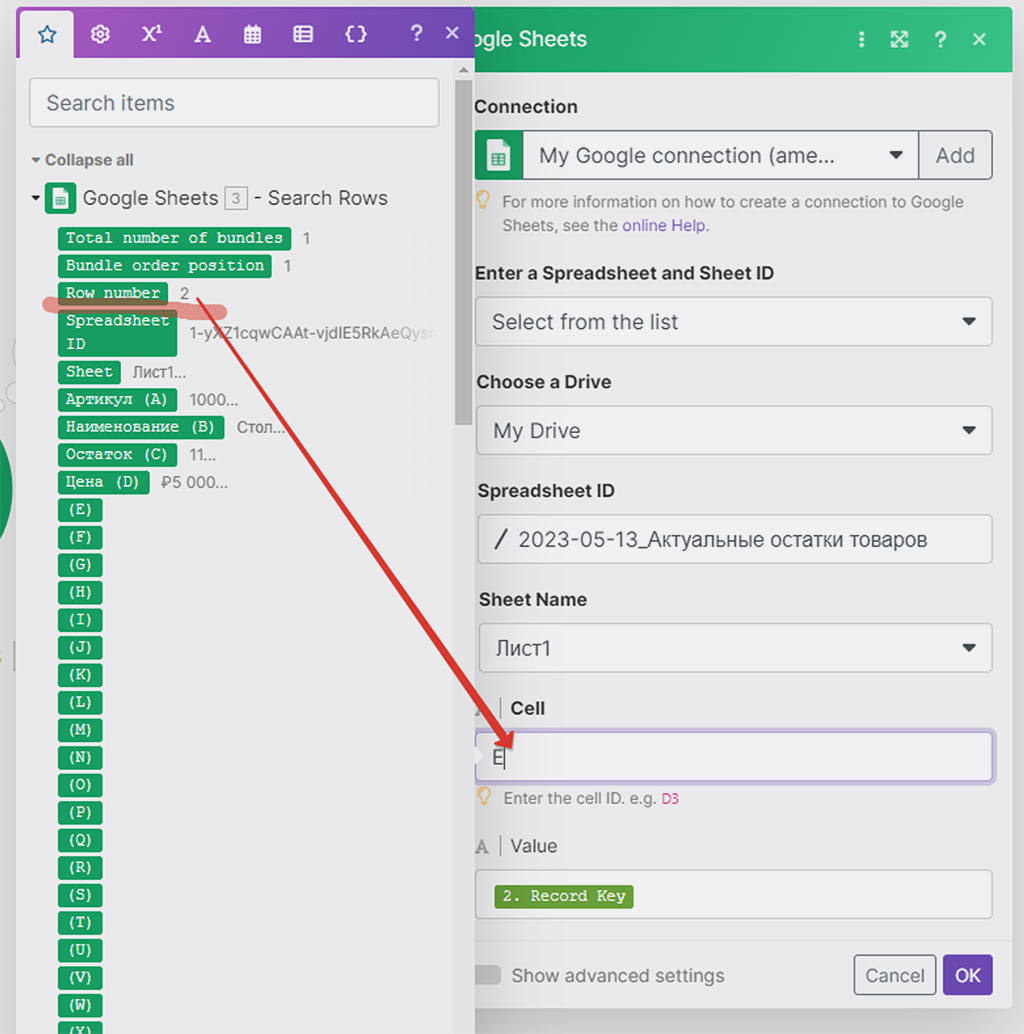The image size is (1024, 1034).
Task: Insert the (N) column item
Action: coord(80,758)
